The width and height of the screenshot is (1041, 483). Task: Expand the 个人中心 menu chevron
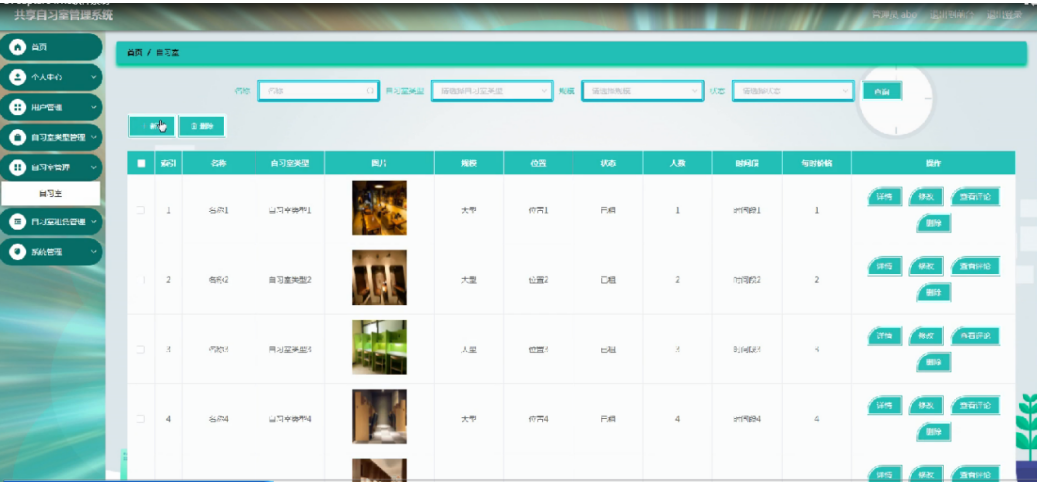click(94, 78)
